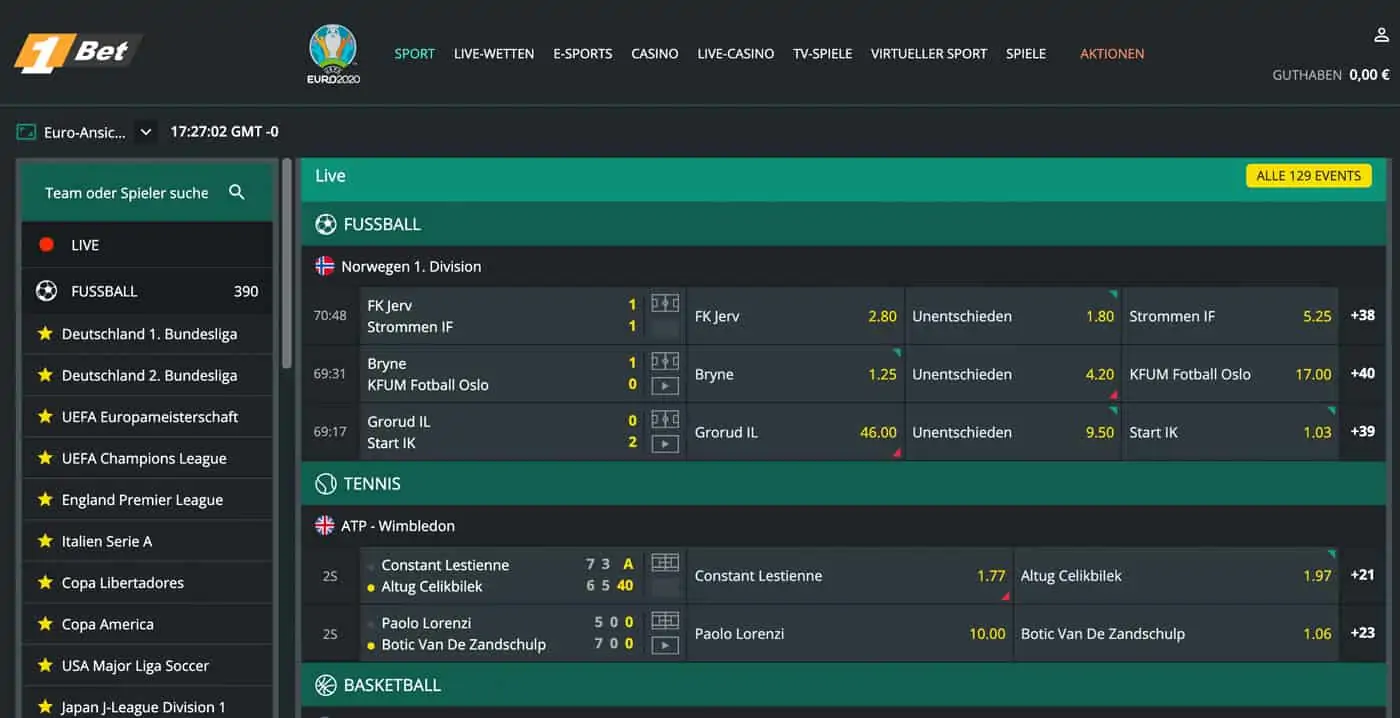
Task: Open the Euro-Ansicht odds format dropdown
Action: click(86, 131)
